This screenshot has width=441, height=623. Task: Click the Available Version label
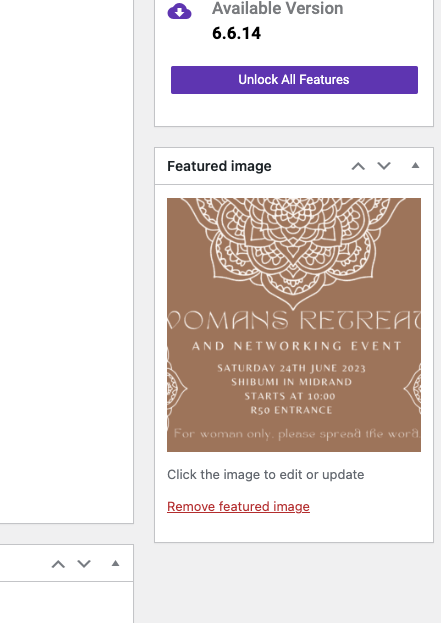[x=277, y=8]
